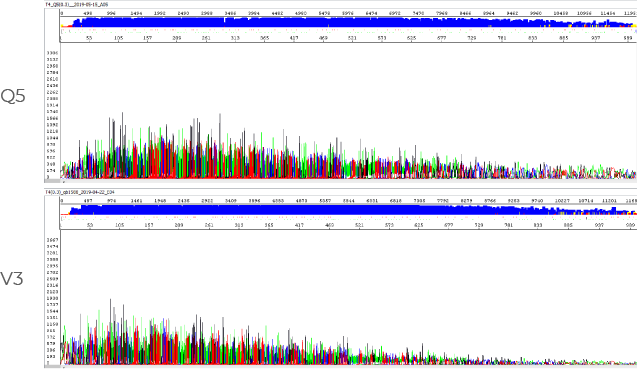Click the 1740 intensity label on Q5 axis
Viewport: 637px width, 369px height.
[52, 112]
